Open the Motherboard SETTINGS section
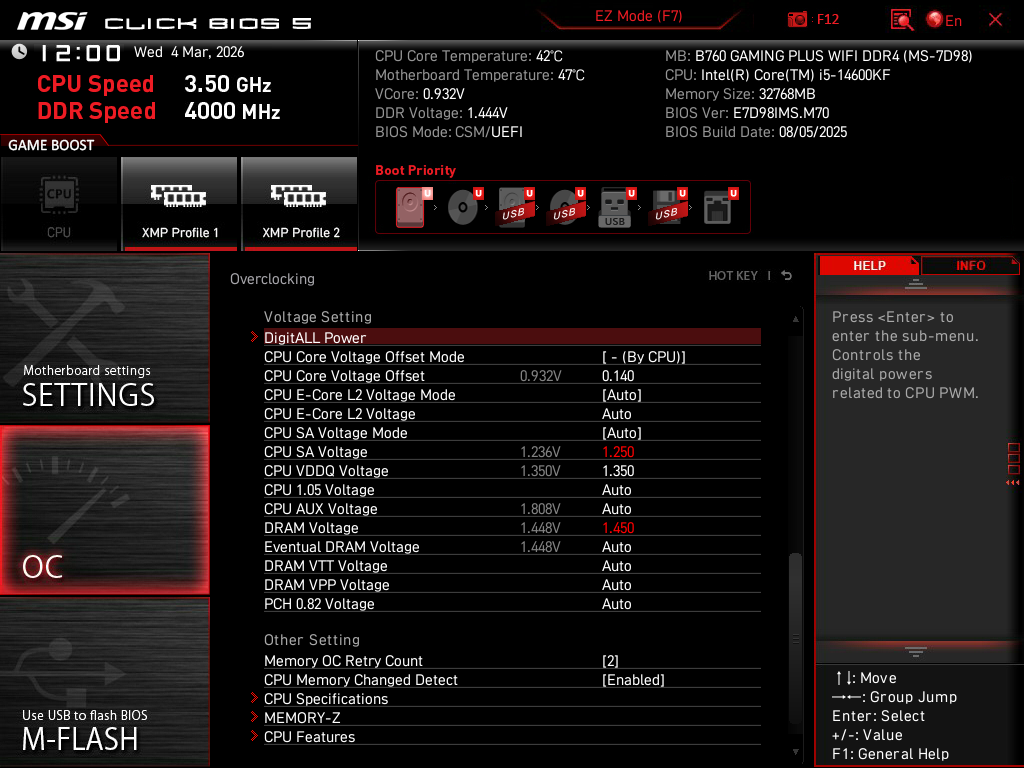The height and width of the screenshot is (768, 1024). coord(104,338)
